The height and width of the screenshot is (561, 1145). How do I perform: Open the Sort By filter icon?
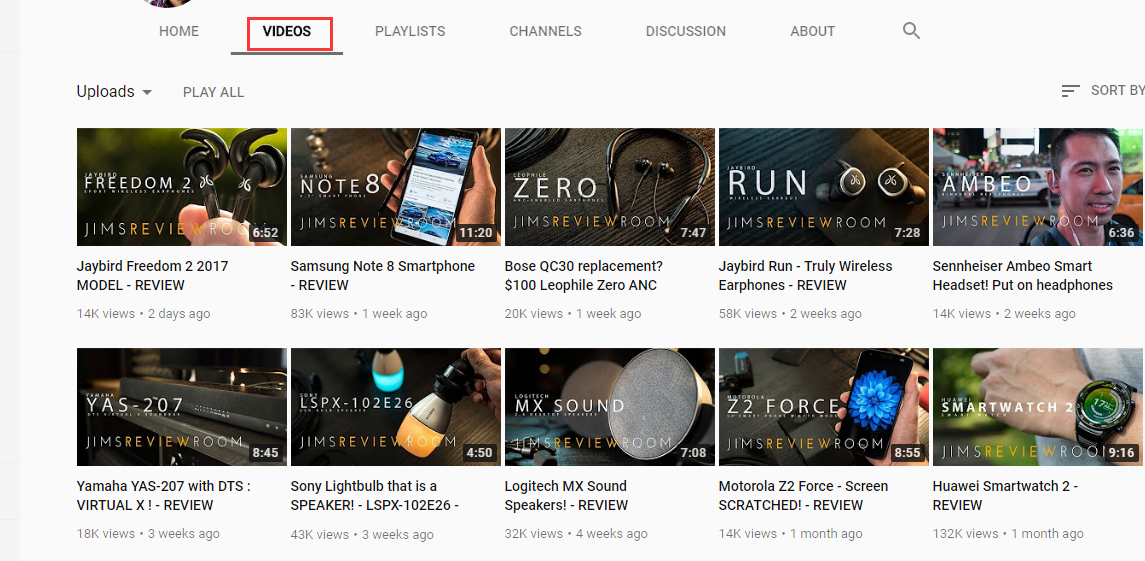pyautogui.click(x=1070, y=91)
